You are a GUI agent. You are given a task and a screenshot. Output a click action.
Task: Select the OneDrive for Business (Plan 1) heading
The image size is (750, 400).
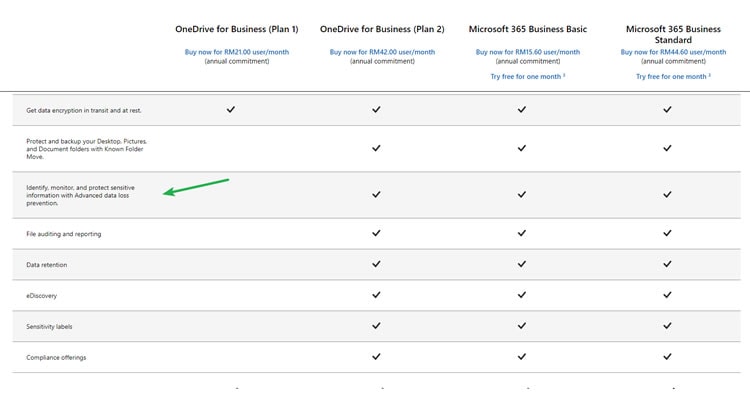tap(237, 29)
